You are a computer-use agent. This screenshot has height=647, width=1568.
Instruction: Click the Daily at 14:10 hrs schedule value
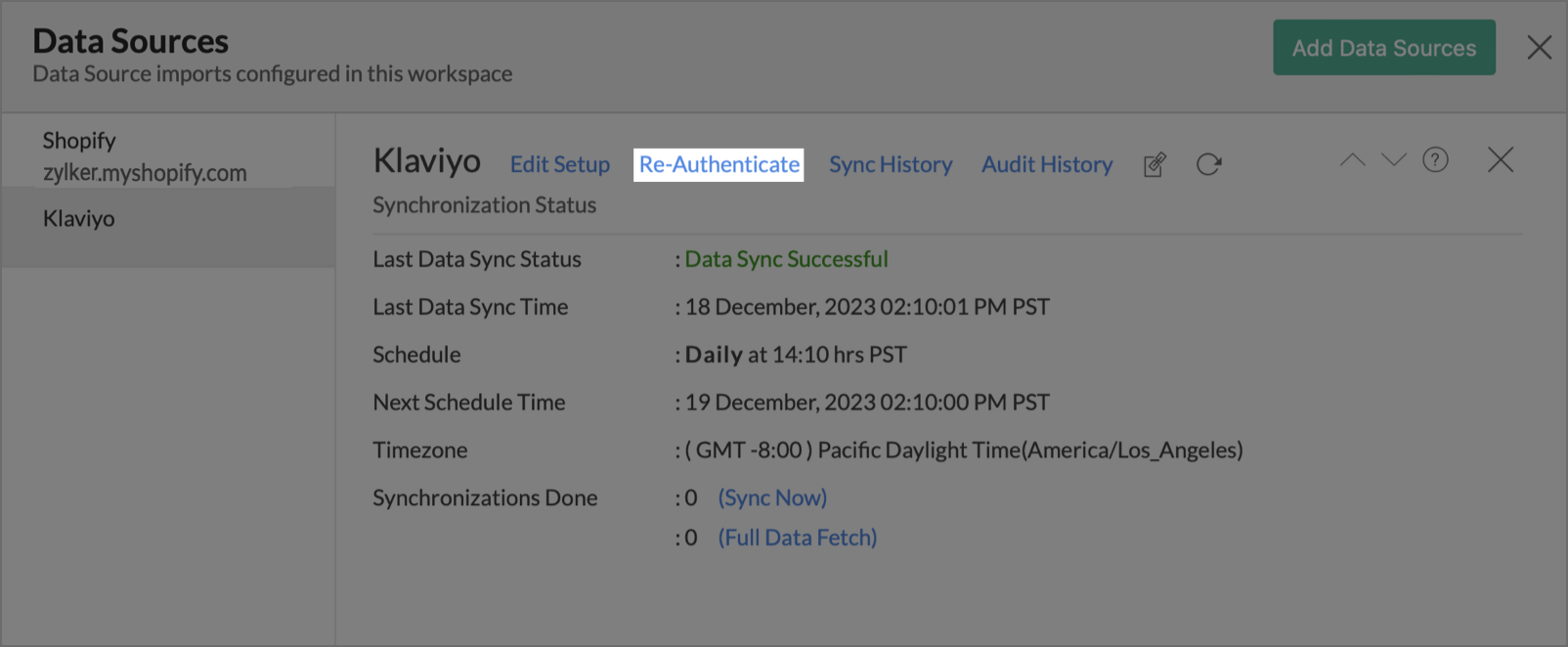pyautogui.click(x=796, y=355)
